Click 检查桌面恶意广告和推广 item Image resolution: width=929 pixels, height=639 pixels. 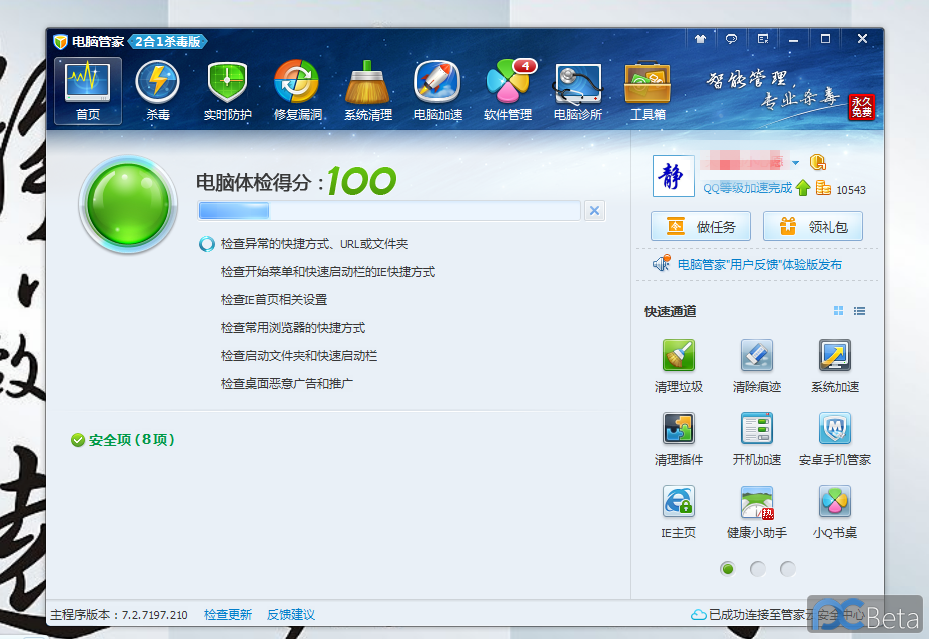click(x=287, y=383)
